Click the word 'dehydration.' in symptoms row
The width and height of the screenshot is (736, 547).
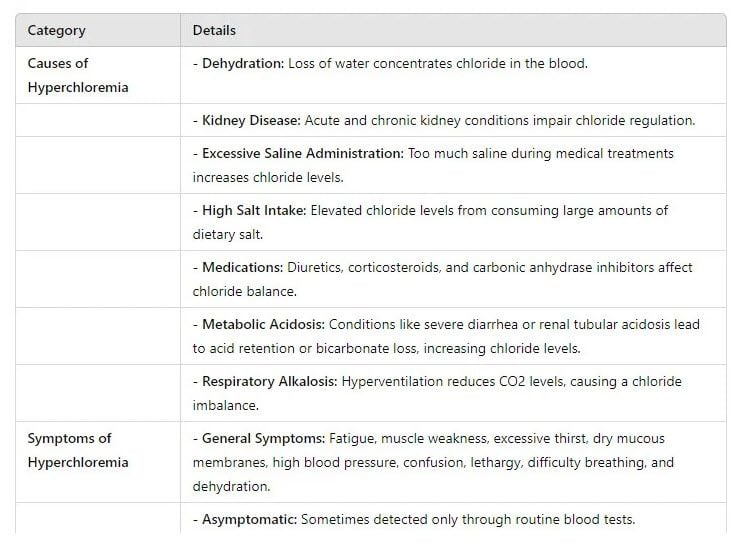(x=231, y=486)
